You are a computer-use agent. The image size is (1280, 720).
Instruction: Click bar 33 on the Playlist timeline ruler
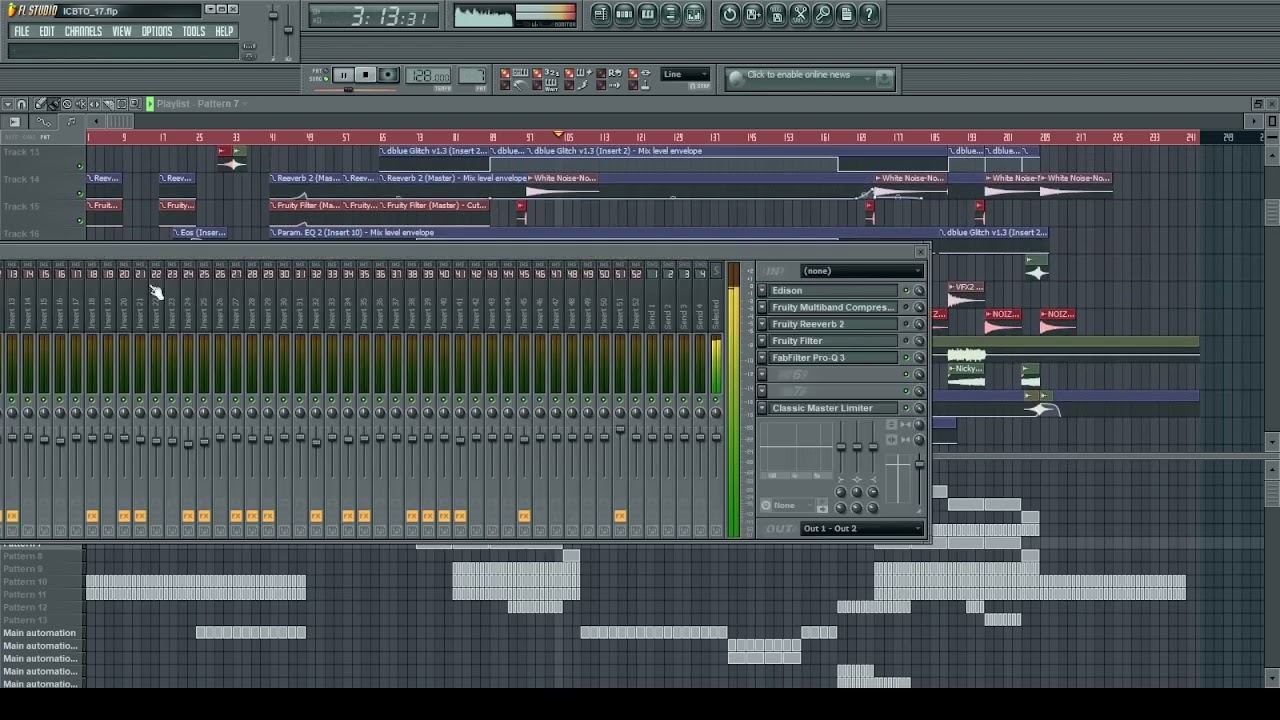point(236,137)
